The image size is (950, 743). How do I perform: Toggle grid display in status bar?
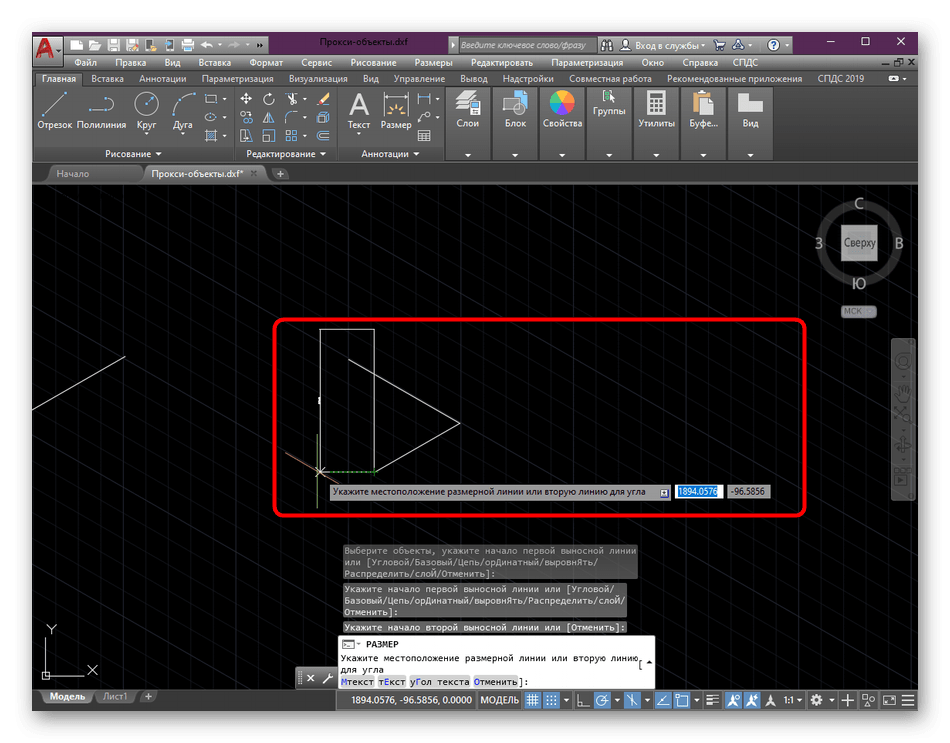click(533, 701)
